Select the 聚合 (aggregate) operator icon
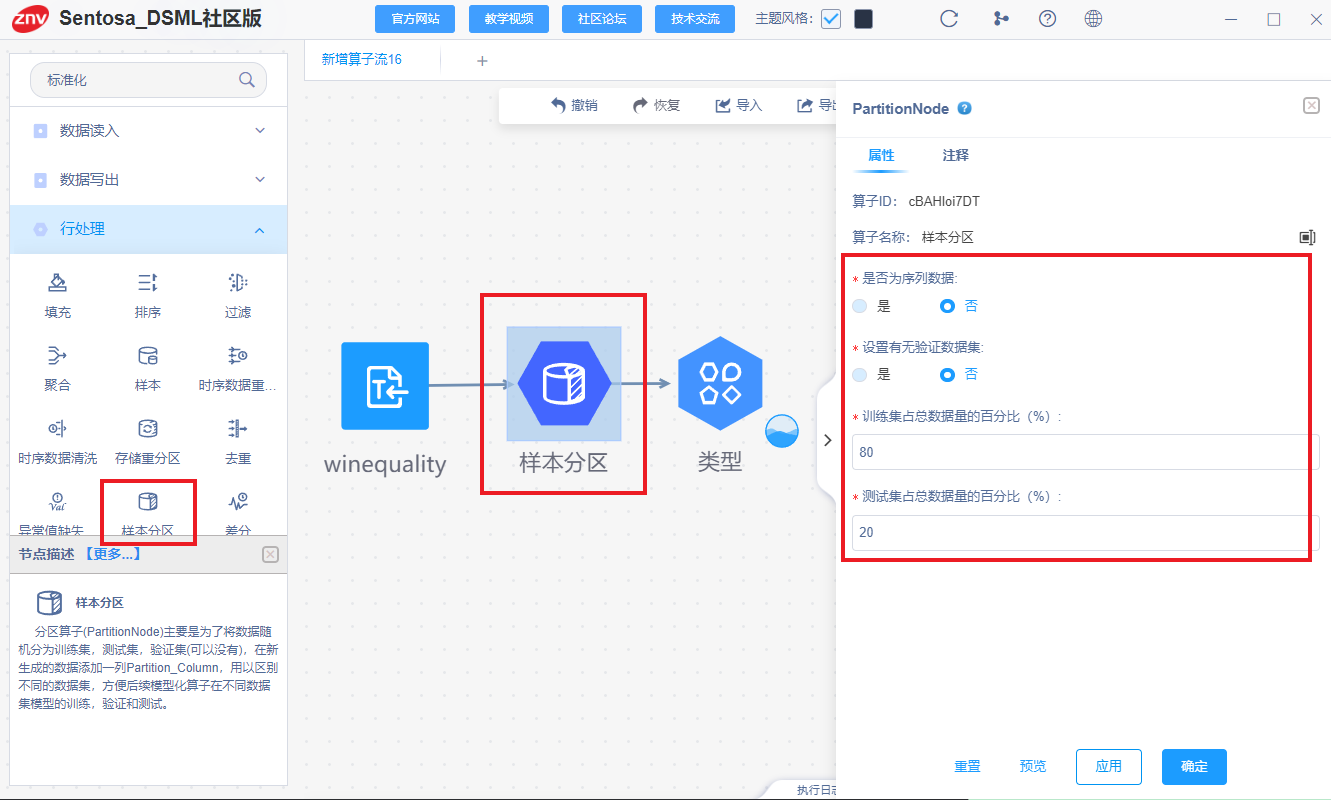1331x800 pixels. point(58,355)
